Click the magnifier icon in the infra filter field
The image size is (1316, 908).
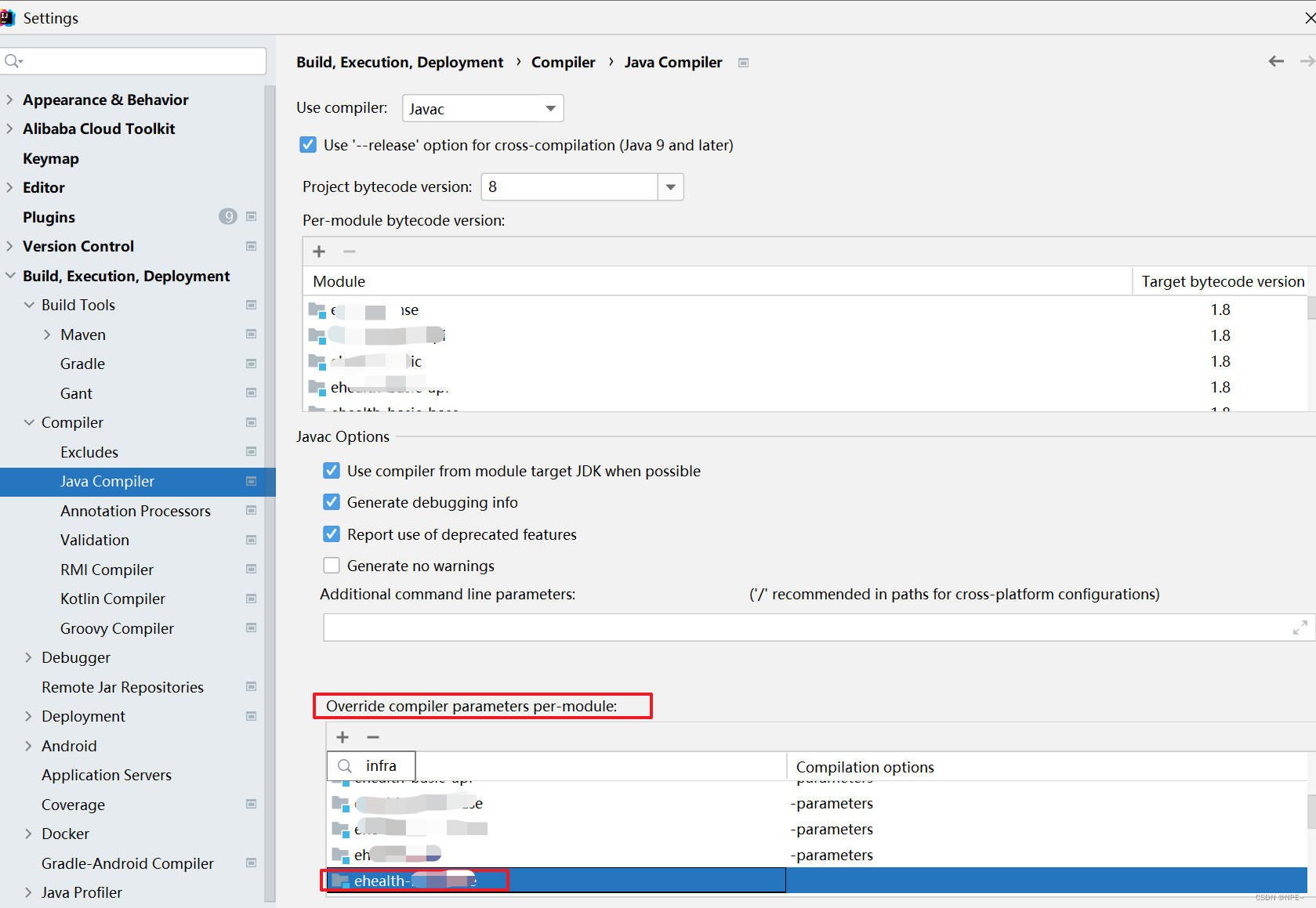(345, 766)
